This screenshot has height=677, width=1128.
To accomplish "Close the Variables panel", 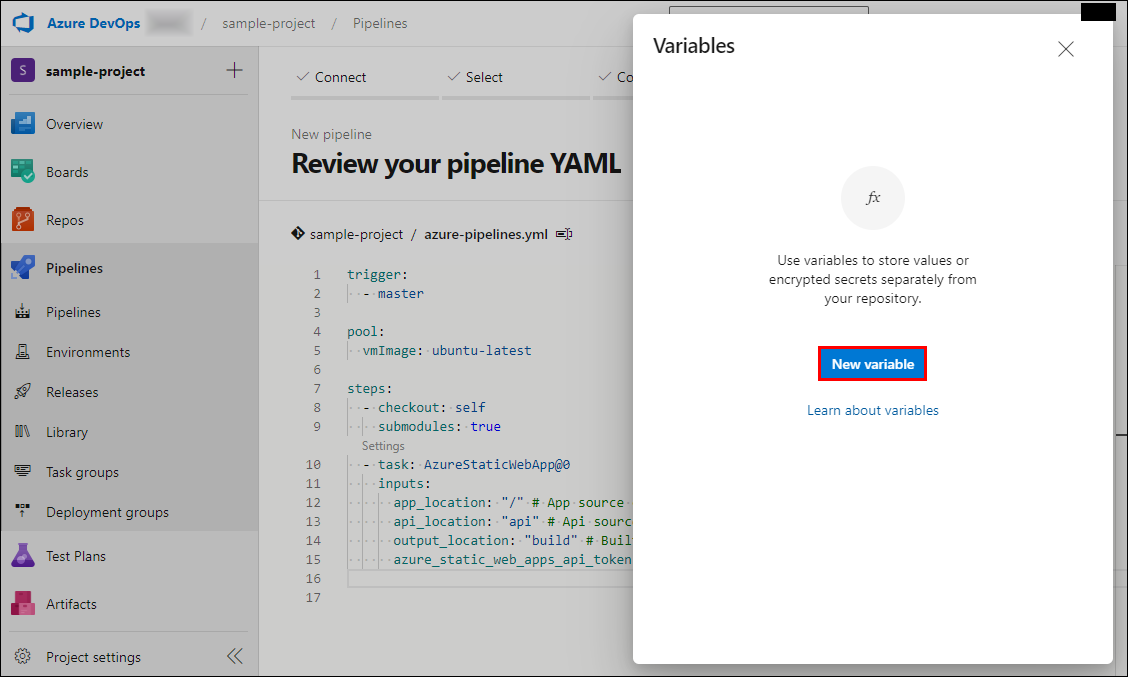I will point(1065,49).
